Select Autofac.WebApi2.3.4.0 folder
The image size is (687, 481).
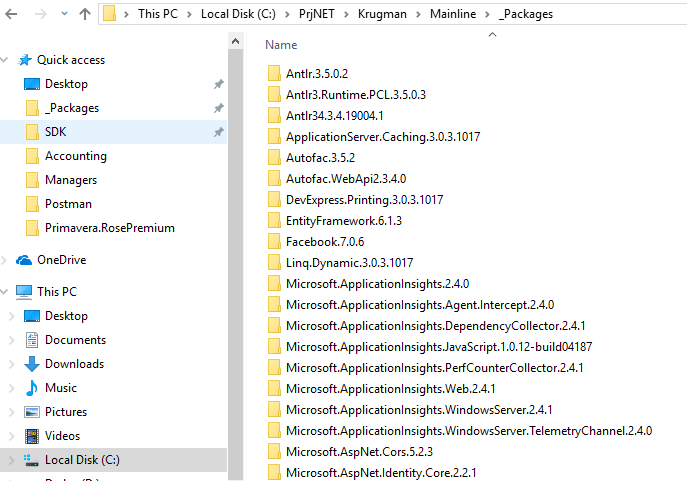346,179
